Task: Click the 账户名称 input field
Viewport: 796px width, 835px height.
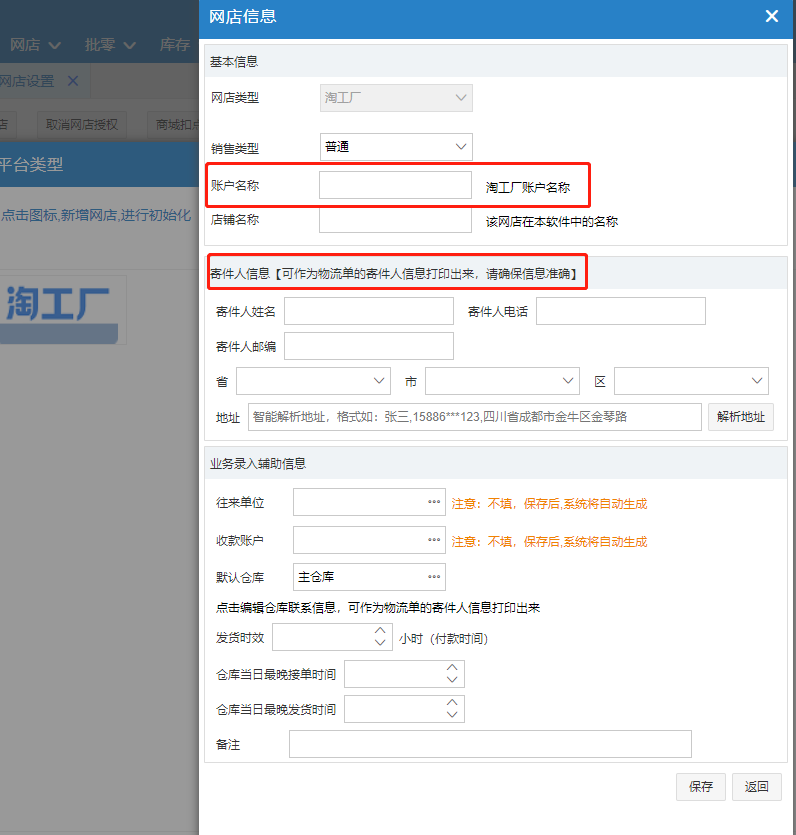Action: coord(395,185)
